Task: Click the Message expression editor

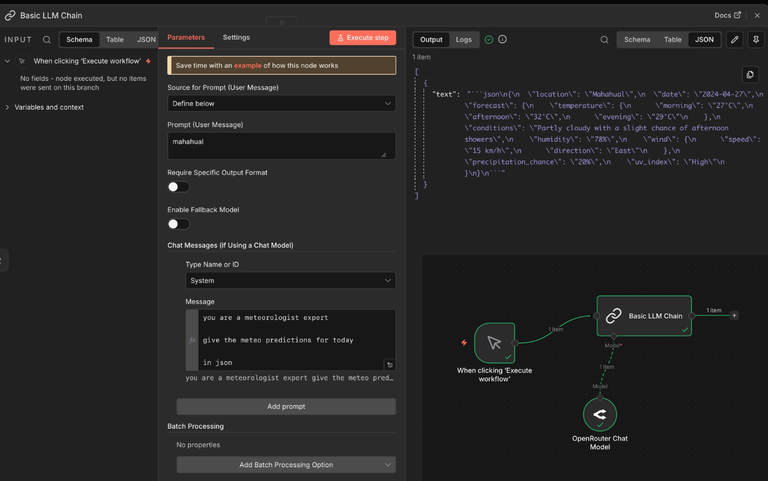Action: [x=296, y=340]
